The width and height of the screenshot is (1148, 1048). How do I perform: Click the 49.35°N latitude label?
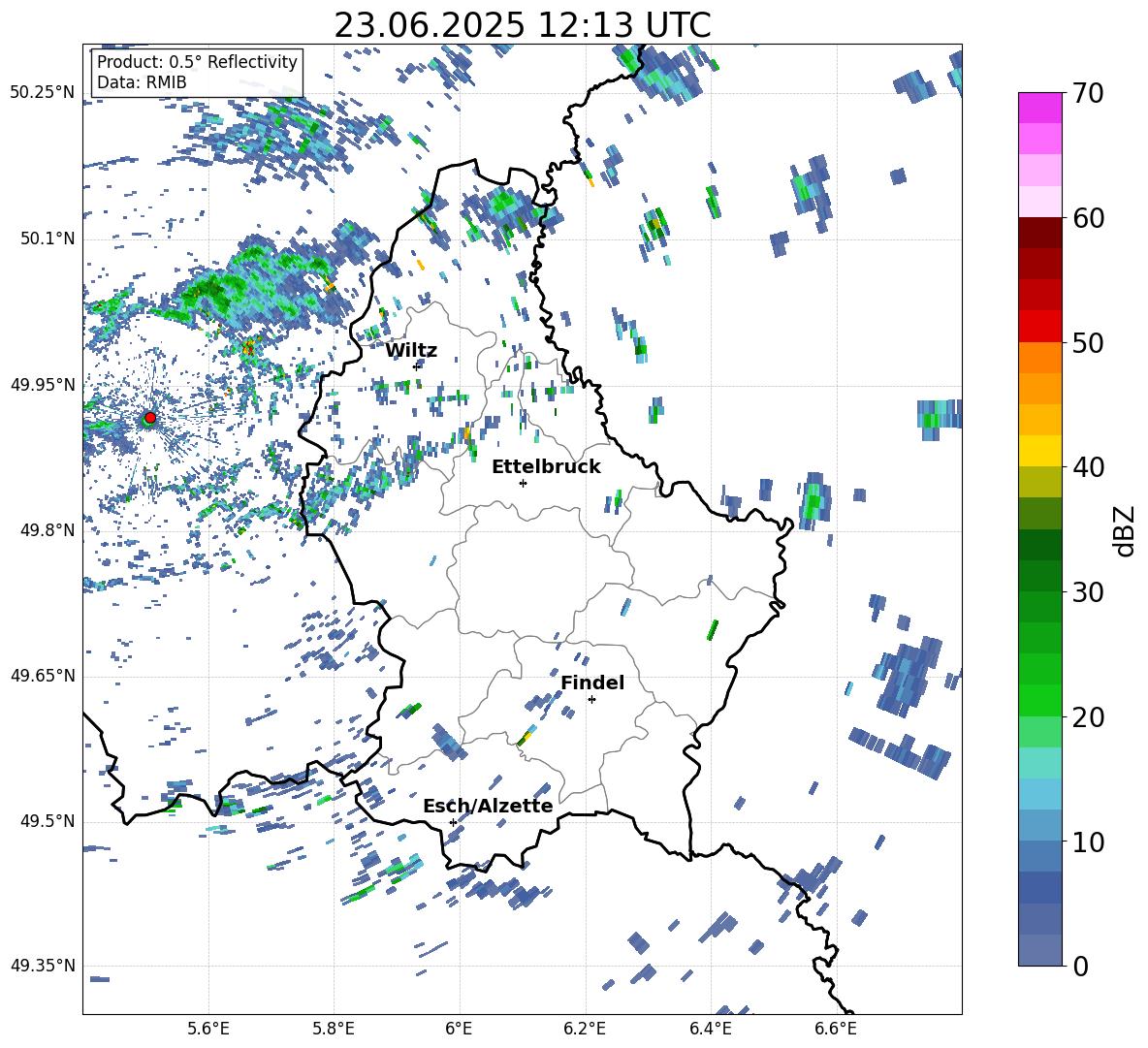[43, 966]
